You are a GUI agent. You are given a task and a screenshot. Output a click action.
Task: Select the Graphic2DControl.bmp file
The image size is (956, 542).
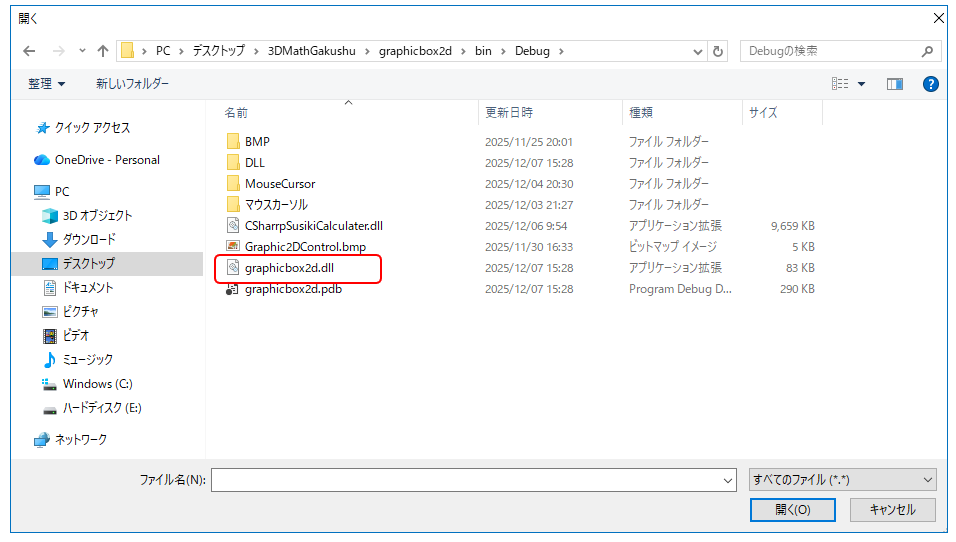tap(305, 247)
